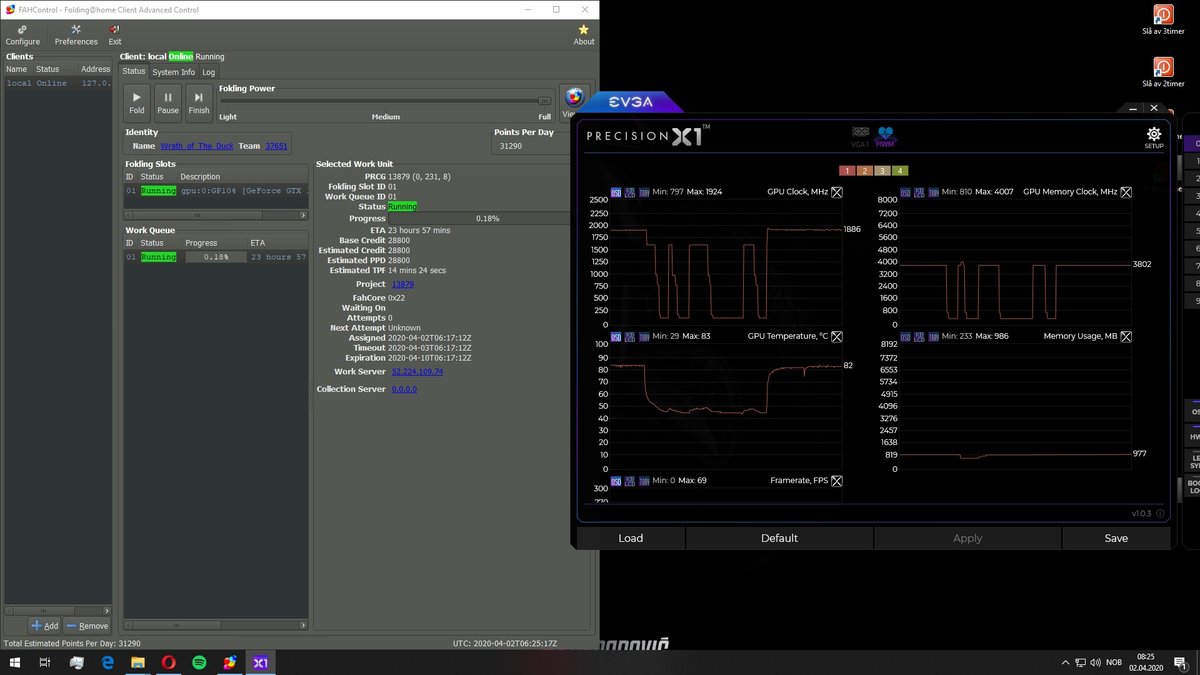
Task: Open work server 52.224.109.74 link
Action: (x=417, y=371)
